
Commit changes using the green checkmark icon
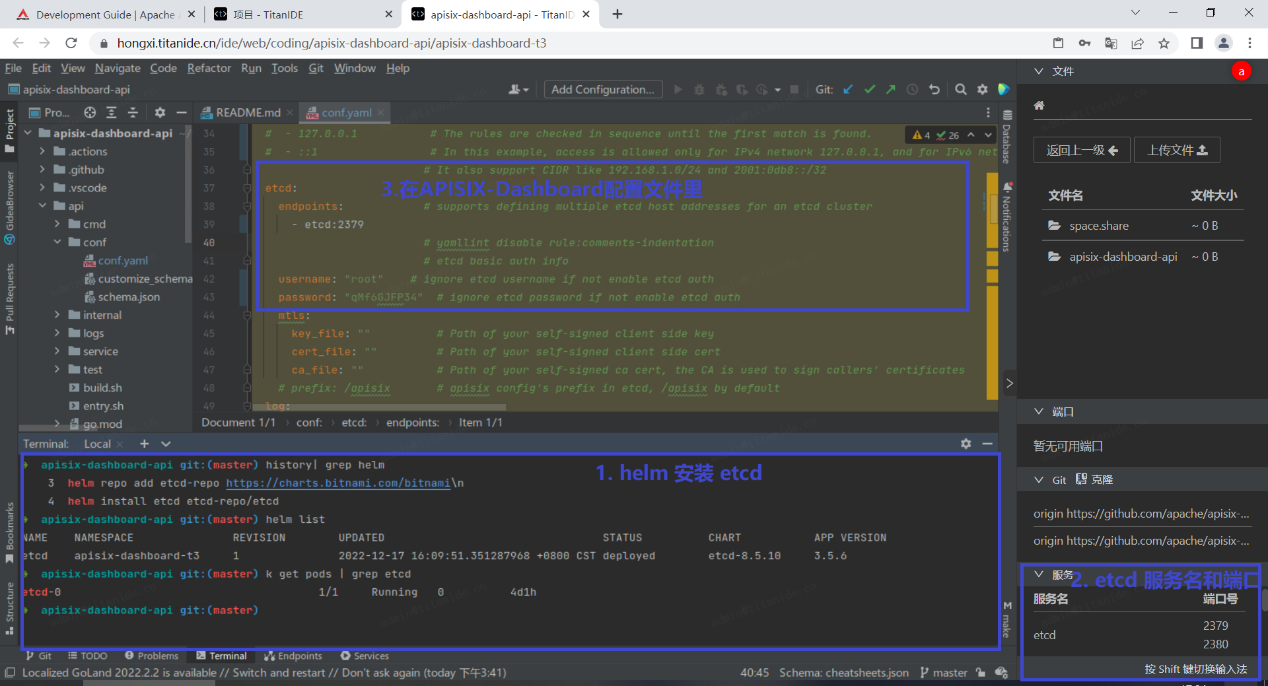pyautogui.click(x=869, y=88)
